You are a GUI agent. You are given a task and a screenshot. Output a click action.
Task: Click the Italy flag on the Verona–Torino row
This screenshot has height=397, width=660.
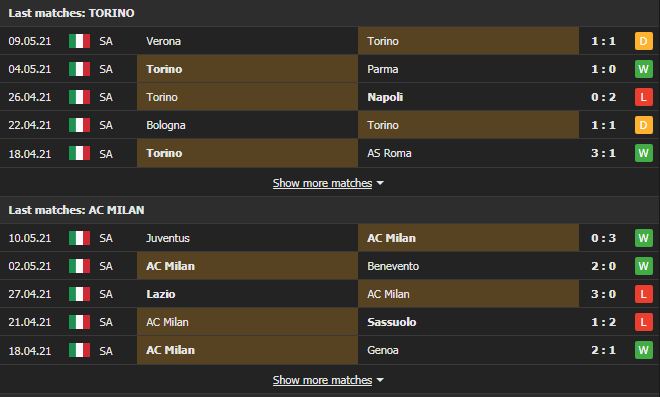pos(80,41)
